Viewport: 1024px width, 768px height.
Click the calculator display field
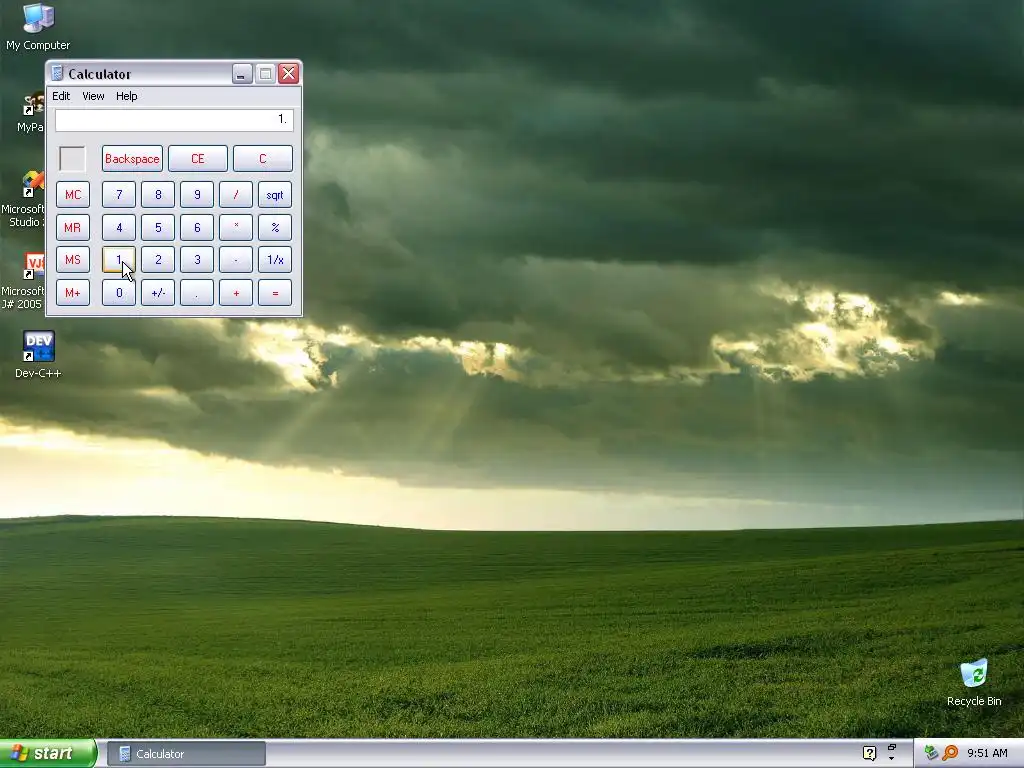coord(174,120)
